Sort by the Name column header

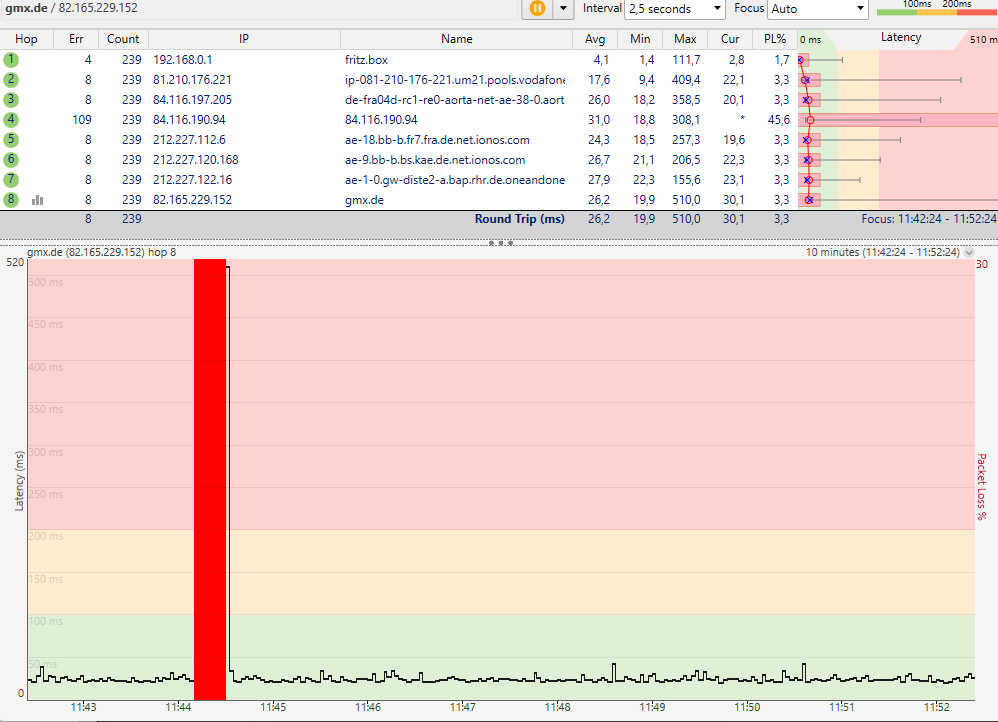pyautogui.click(x=456, y=39)
